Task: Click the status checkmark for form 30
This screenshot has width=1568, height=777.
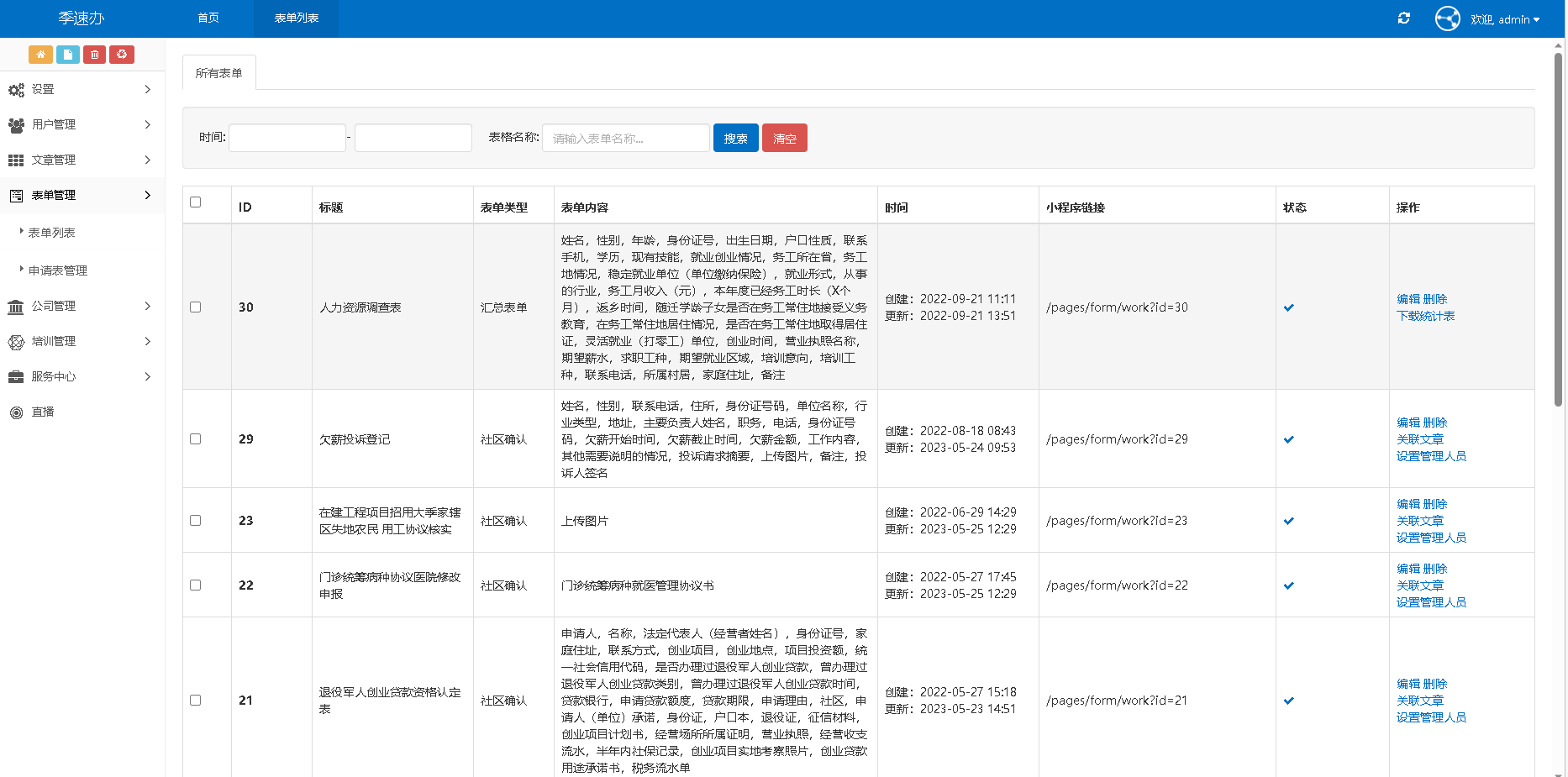Action: tap(1288, 307)
